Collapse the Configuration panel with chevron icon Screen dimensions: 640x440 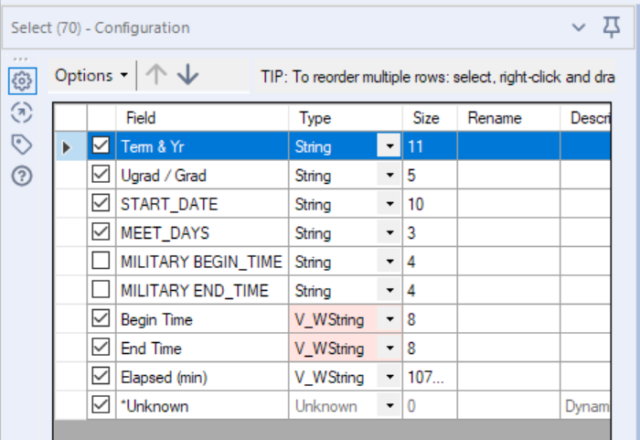click(x=578, y=27)
